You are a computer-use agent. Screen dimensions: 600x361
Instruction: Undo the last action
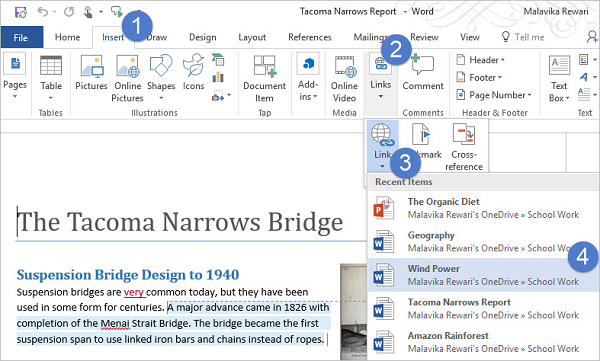43,12
